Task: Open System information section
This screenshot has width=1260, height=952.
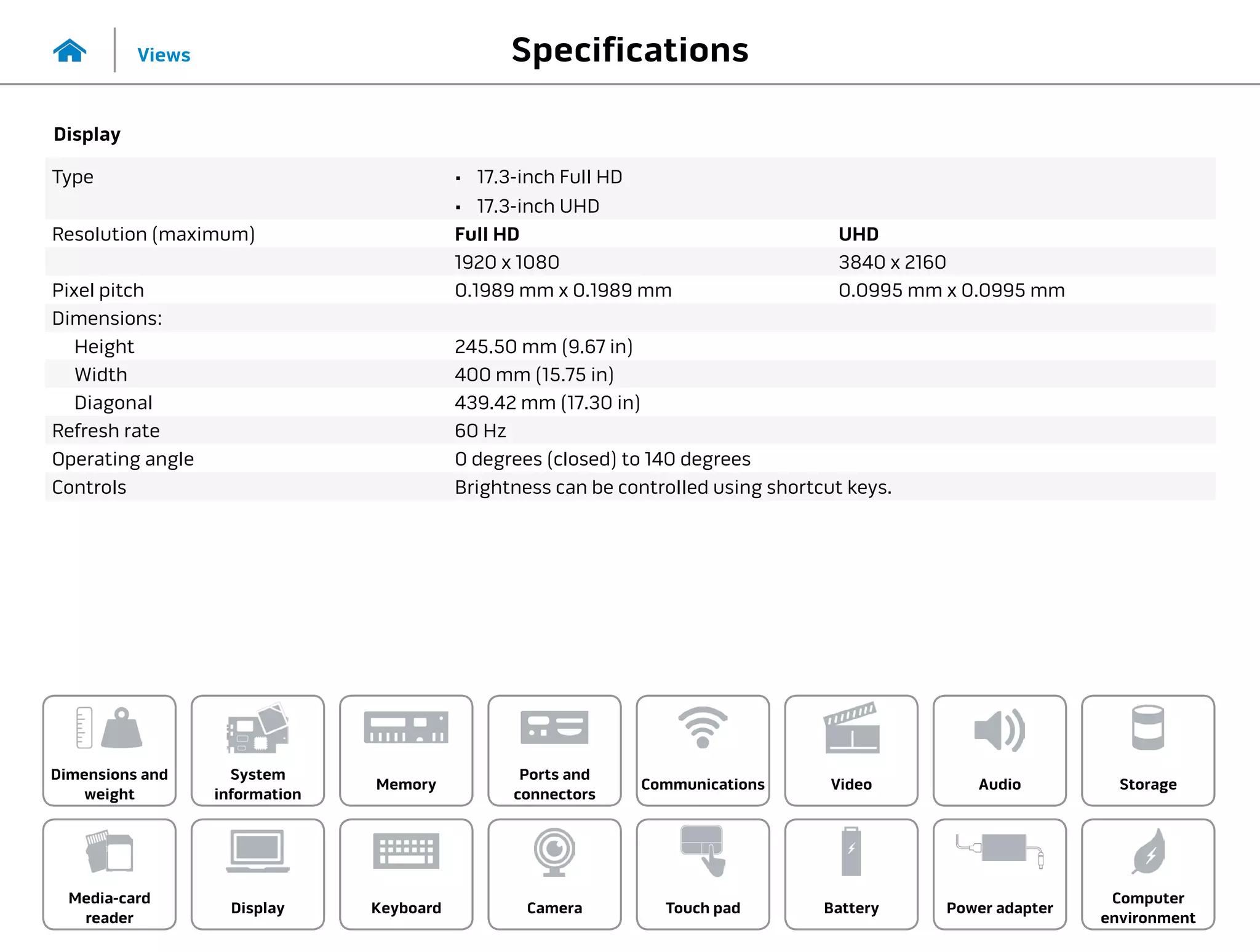Action: (x=258, y=750)
